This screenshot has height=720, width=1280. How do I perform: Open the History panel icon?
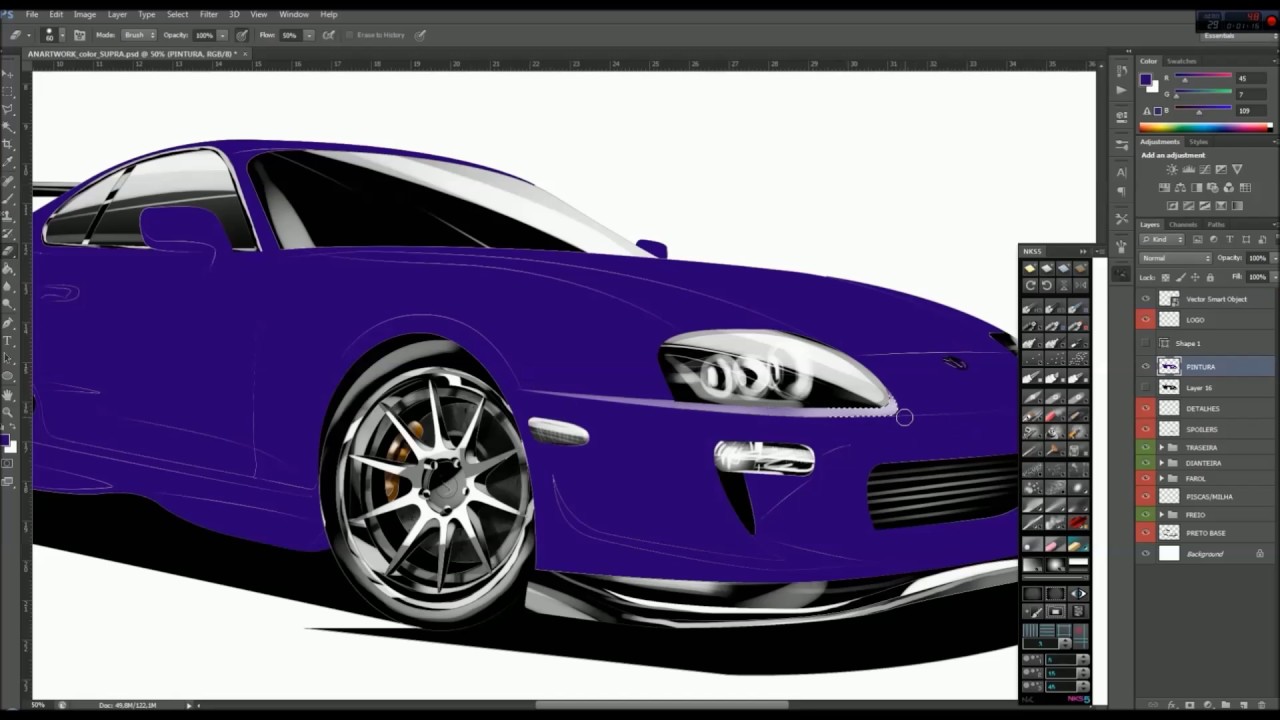(x=1122, y=71)
